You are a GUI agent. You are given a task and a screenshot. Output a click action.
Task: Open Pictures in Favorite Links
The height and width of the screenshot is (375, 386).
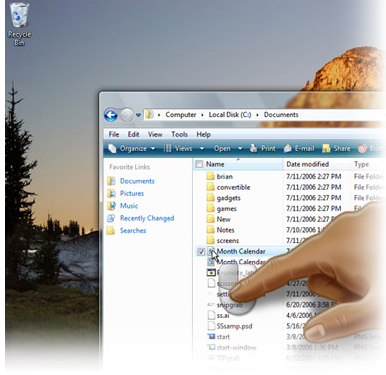[x=132, y=193]
